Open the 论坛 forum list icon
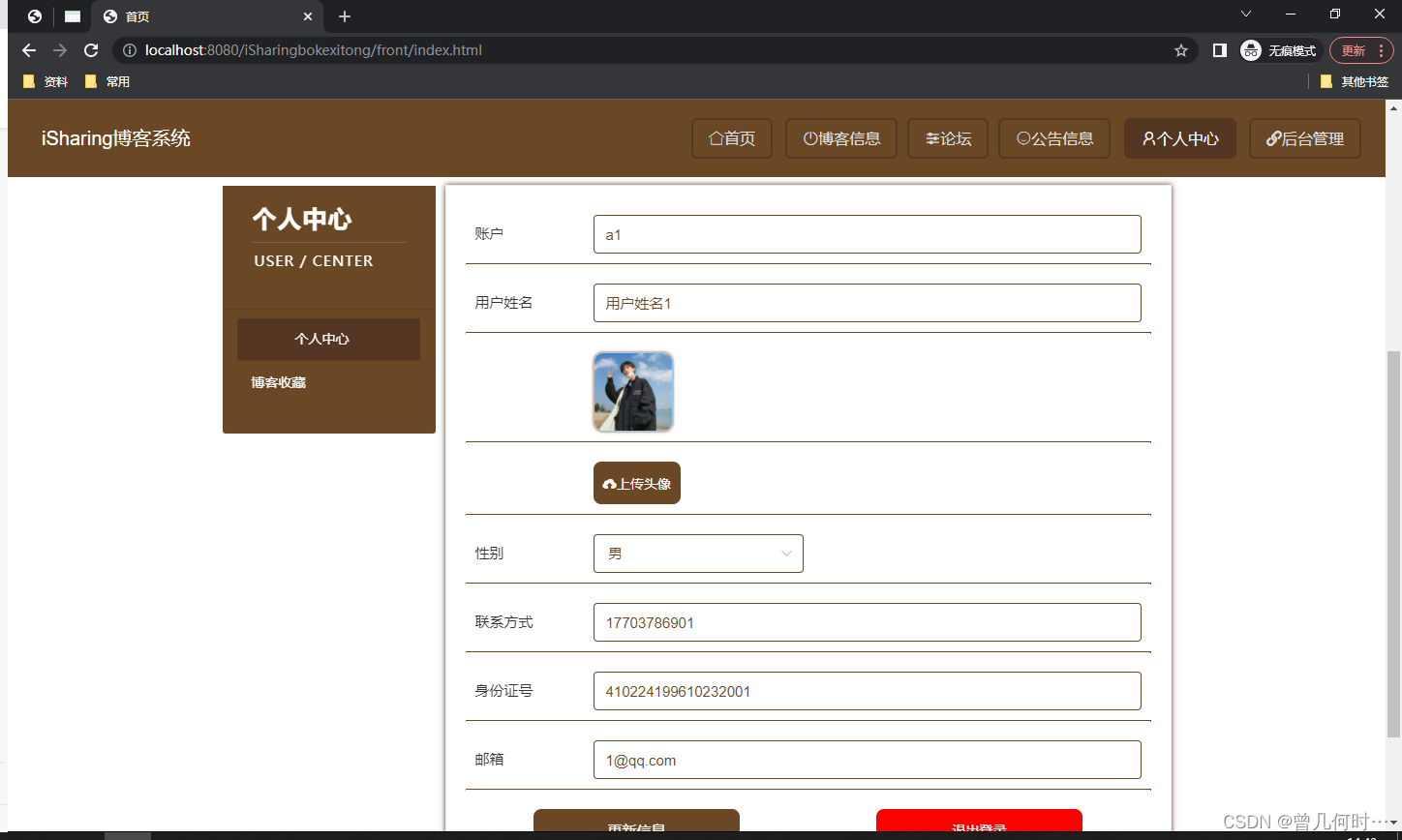This screenshot has width=1402, height=840. [931, 138]
